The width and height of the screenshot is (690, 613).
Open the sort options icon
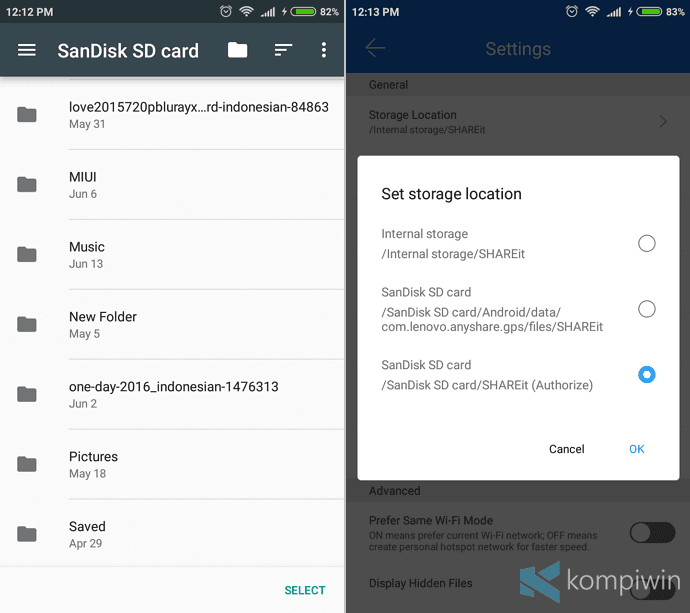(283, 50)
